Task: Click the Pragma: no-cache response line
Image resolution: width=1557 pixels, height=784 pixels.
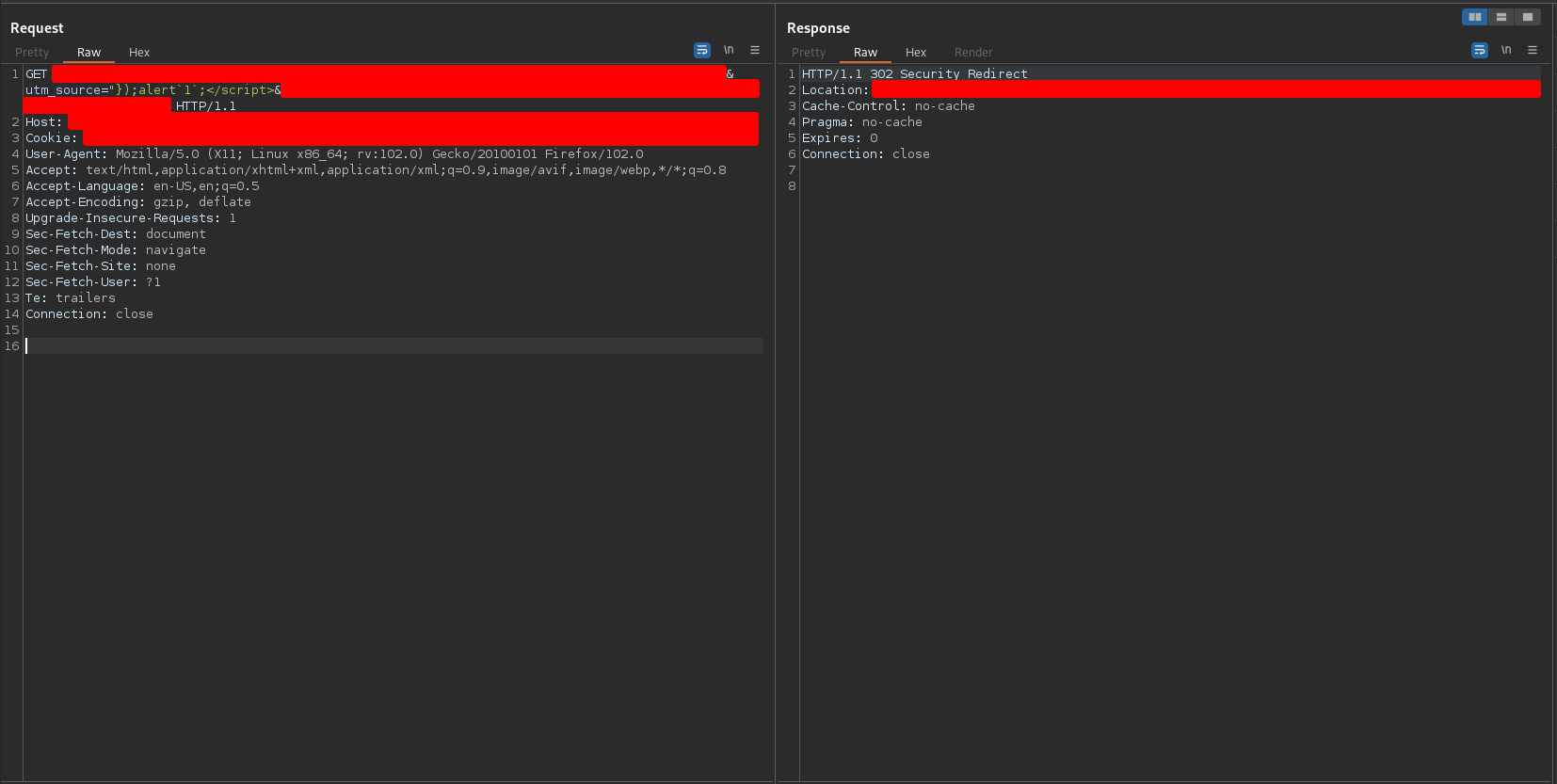Action: coord(862,122)
